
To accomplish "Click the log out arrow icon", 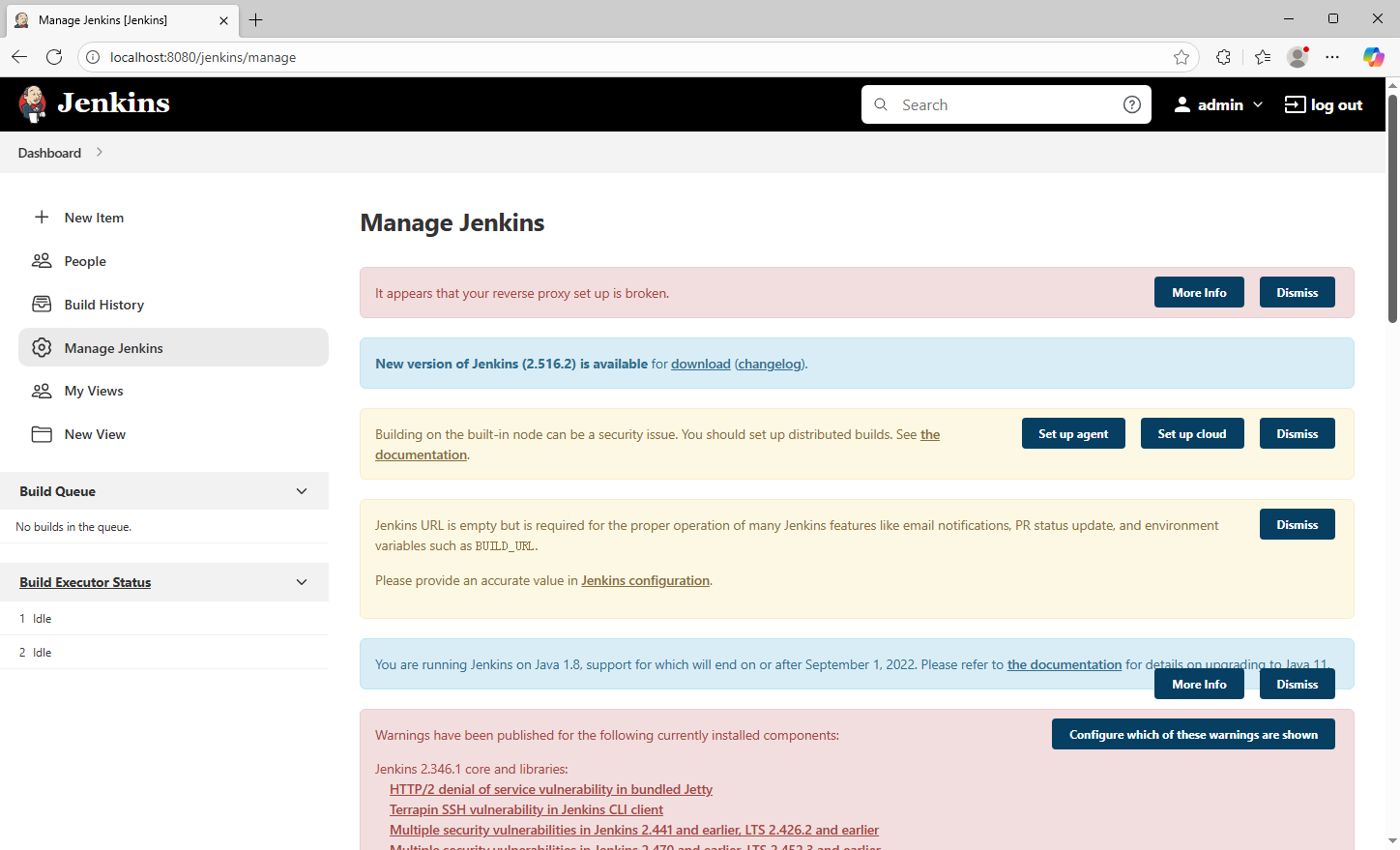I will pos(1295,104).
